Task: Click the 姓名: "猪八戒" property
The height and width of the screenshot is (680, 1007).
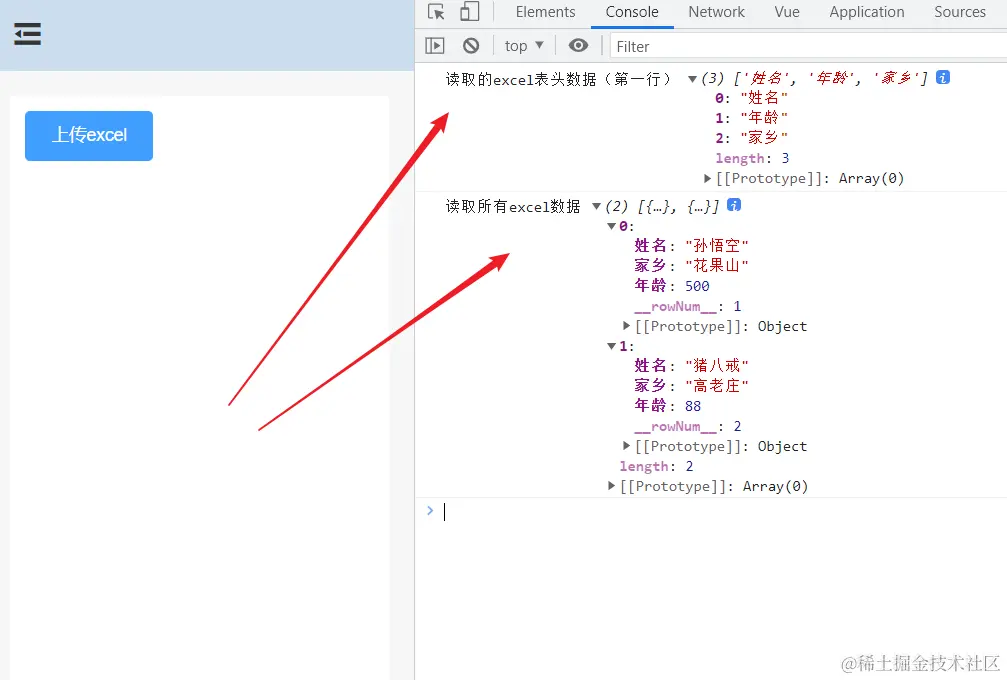Action: coord(691,366)
